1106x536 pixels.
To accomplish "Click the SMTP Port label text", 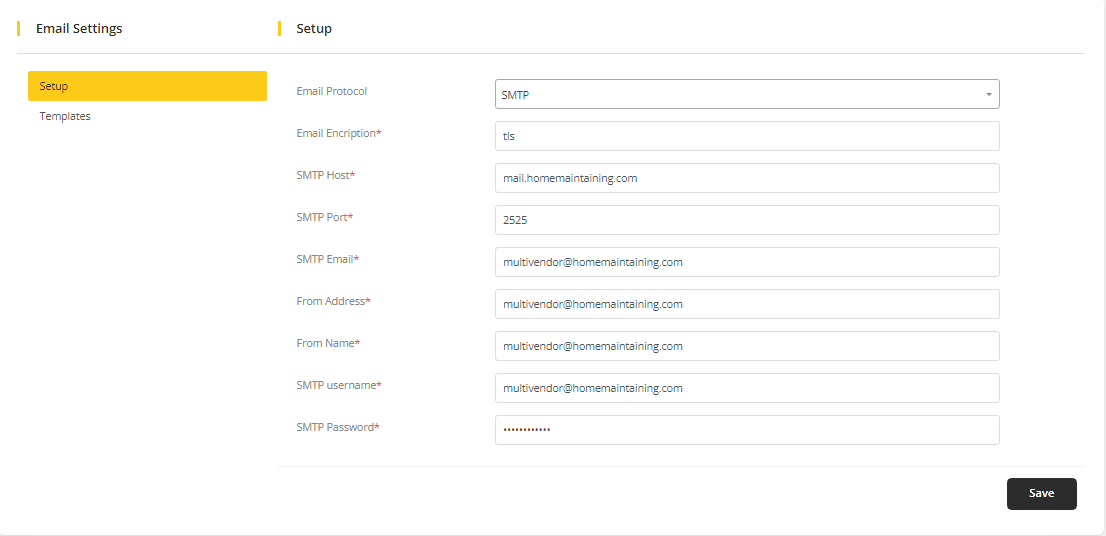I will tap(324, 217).
